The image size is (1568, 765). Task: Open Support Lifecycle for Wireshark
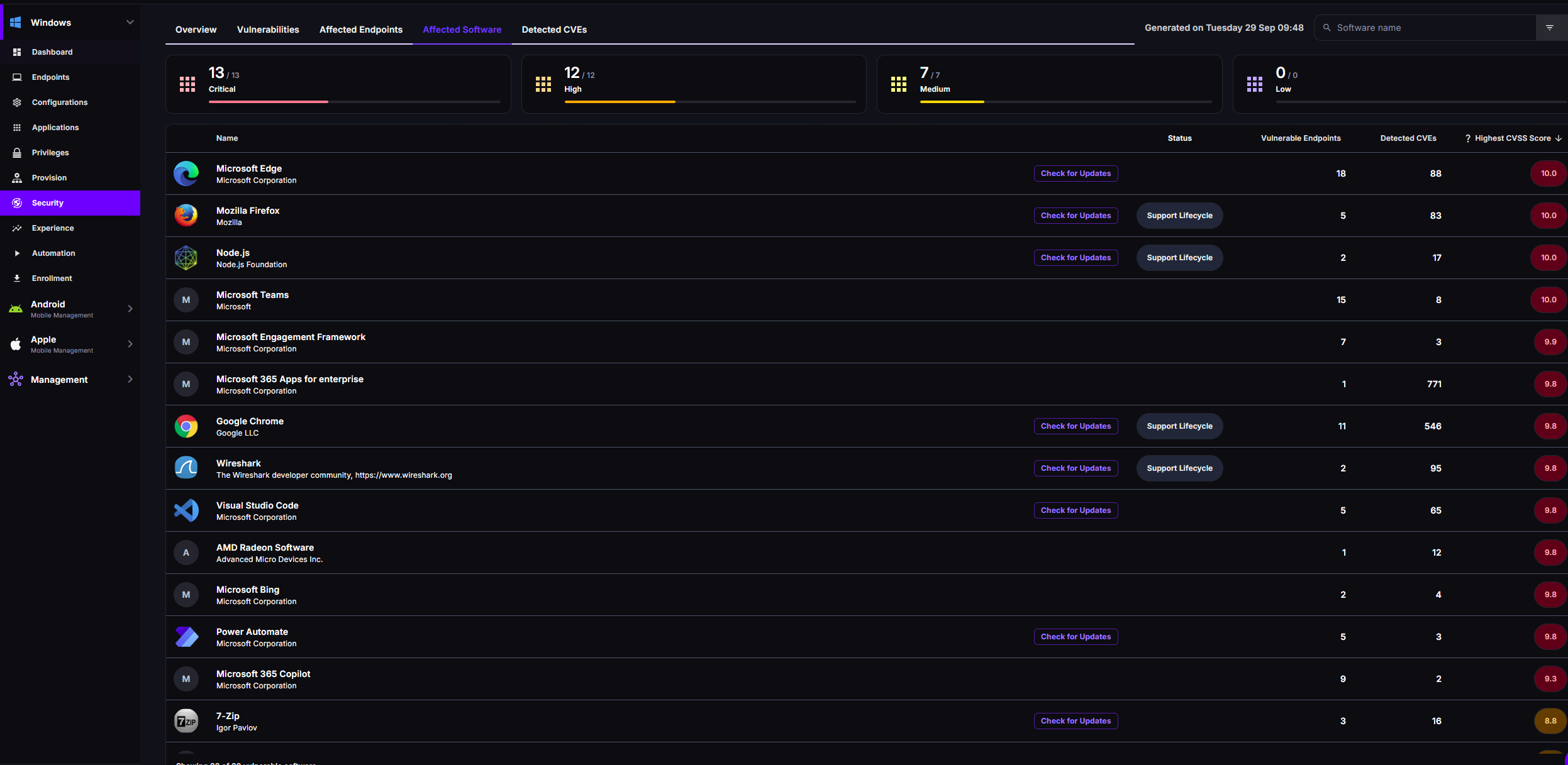tap(1179, 468)
